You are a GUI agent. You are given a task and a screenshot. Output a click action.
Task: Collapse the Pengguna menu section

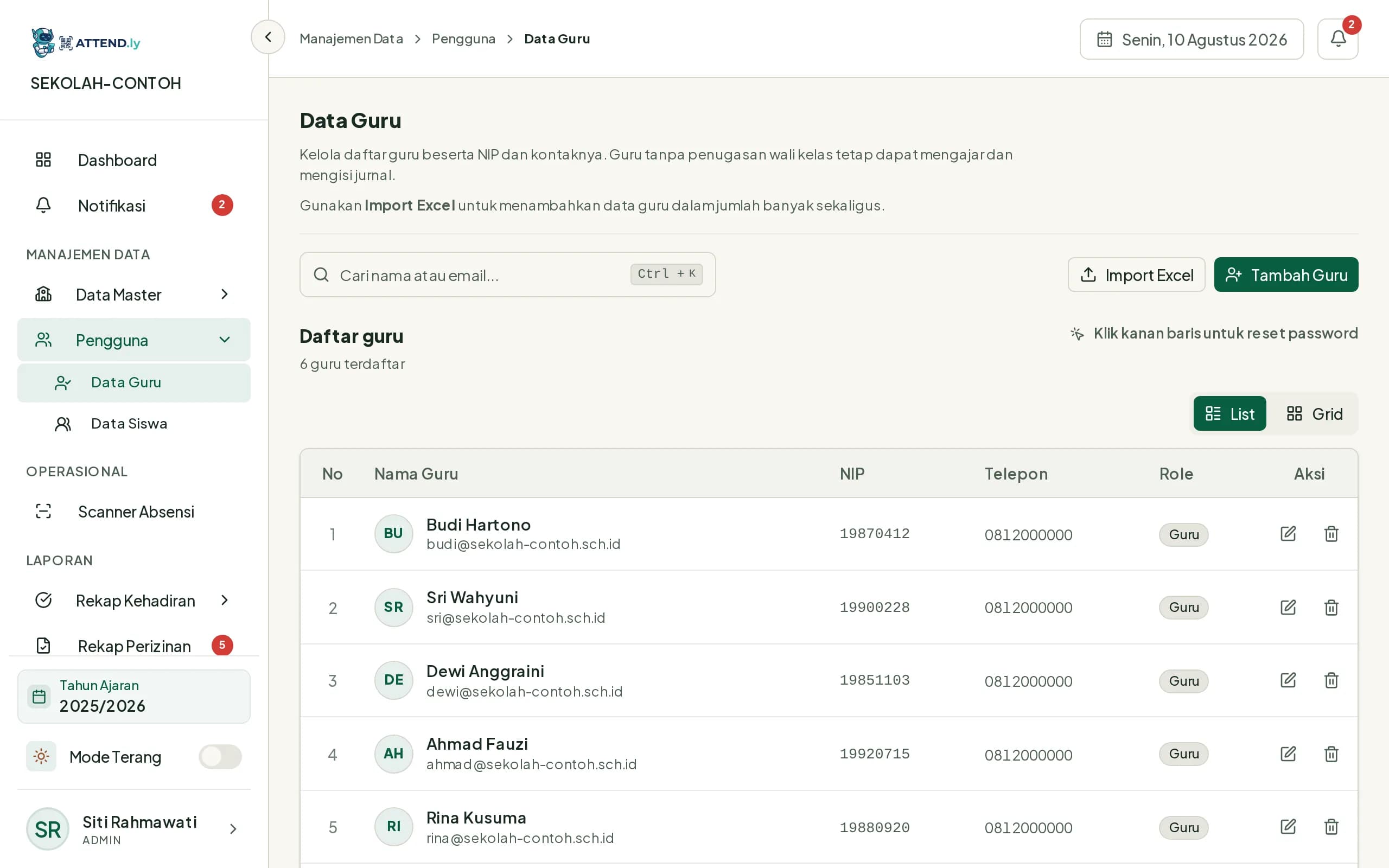pyautogui.click(x=133, y=340)
